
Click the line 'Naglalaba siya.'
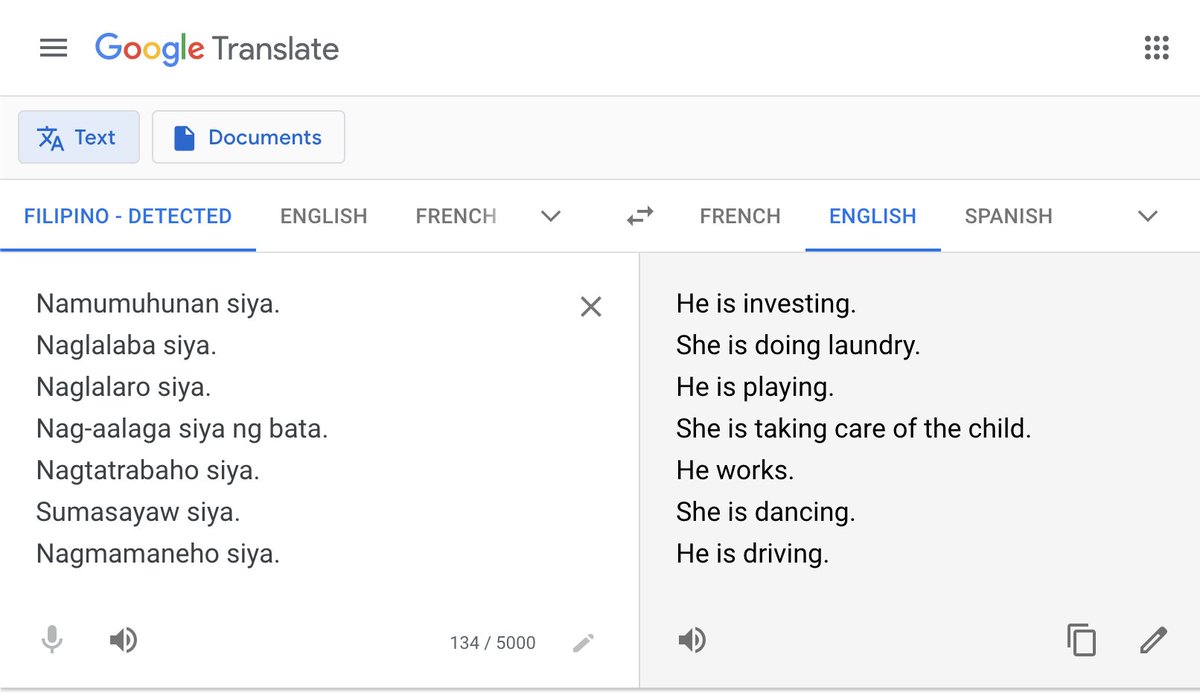(126, 345)
